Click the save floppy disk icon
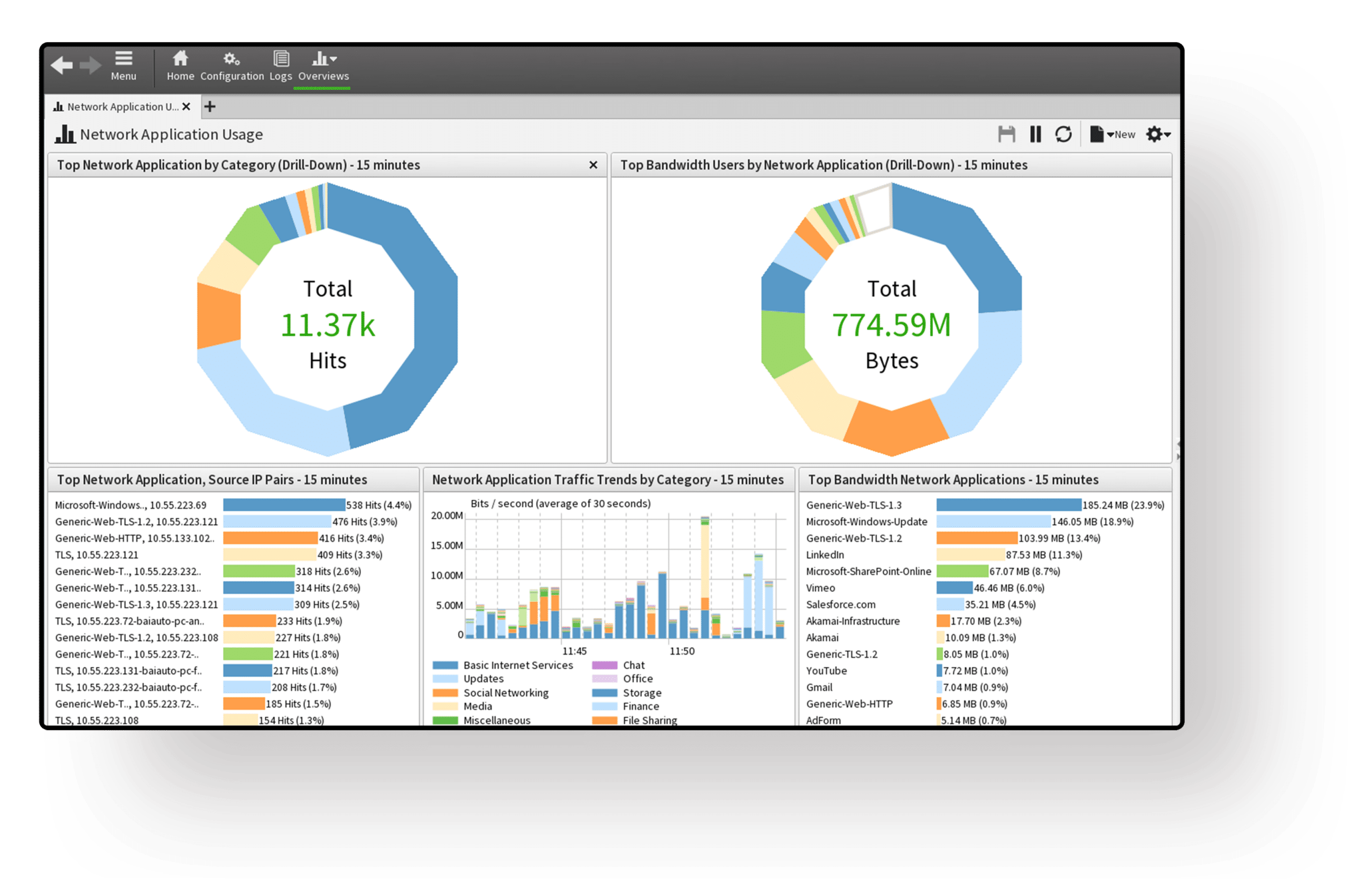 1006,134
